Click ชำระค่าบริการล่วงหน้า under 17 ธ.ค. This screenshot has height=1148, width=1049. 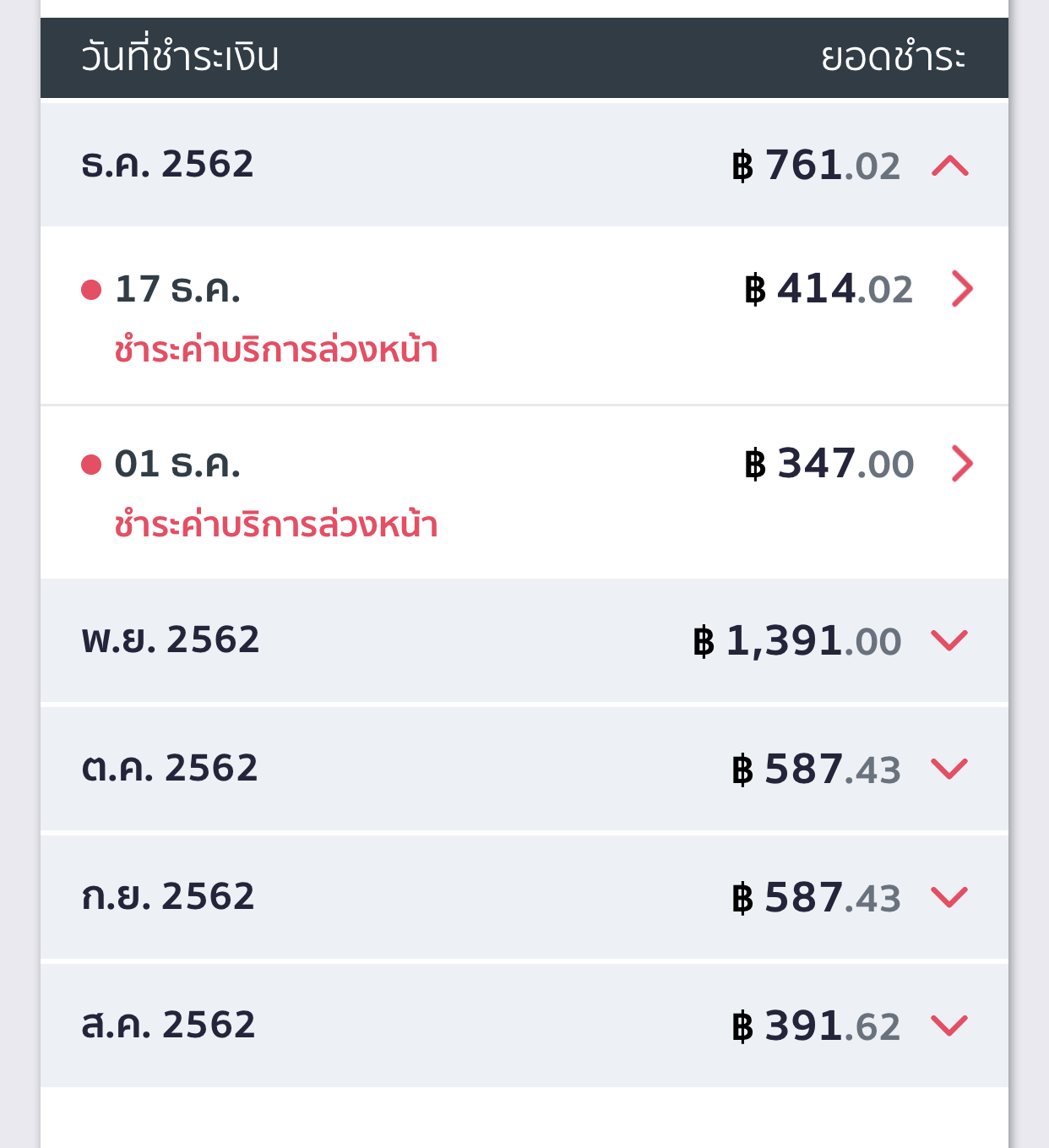(276, 350)
